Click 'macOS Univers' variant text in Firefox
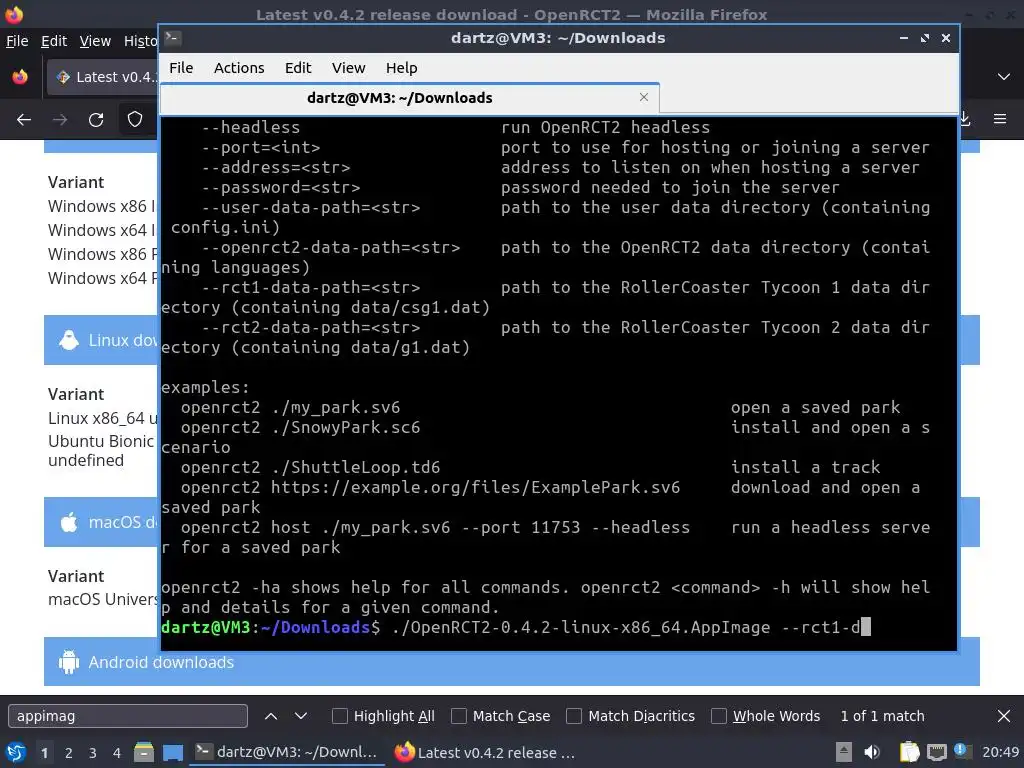 (x=103, y=600)
